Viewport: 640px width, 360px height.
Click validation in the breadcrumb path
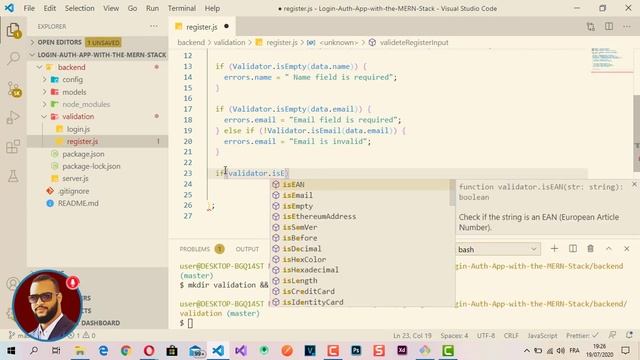click(x=229, y=42)
